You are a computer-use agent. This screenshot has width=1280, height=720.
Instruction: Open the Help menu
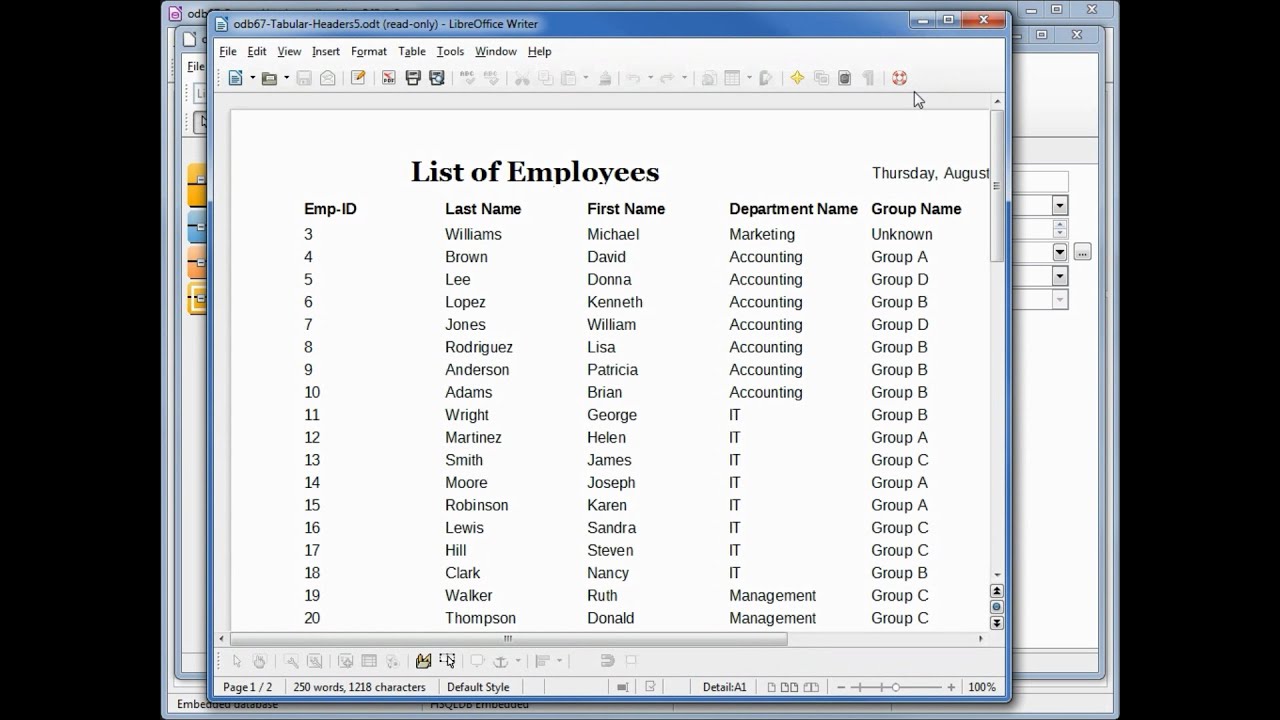click(x=539, y=51)
